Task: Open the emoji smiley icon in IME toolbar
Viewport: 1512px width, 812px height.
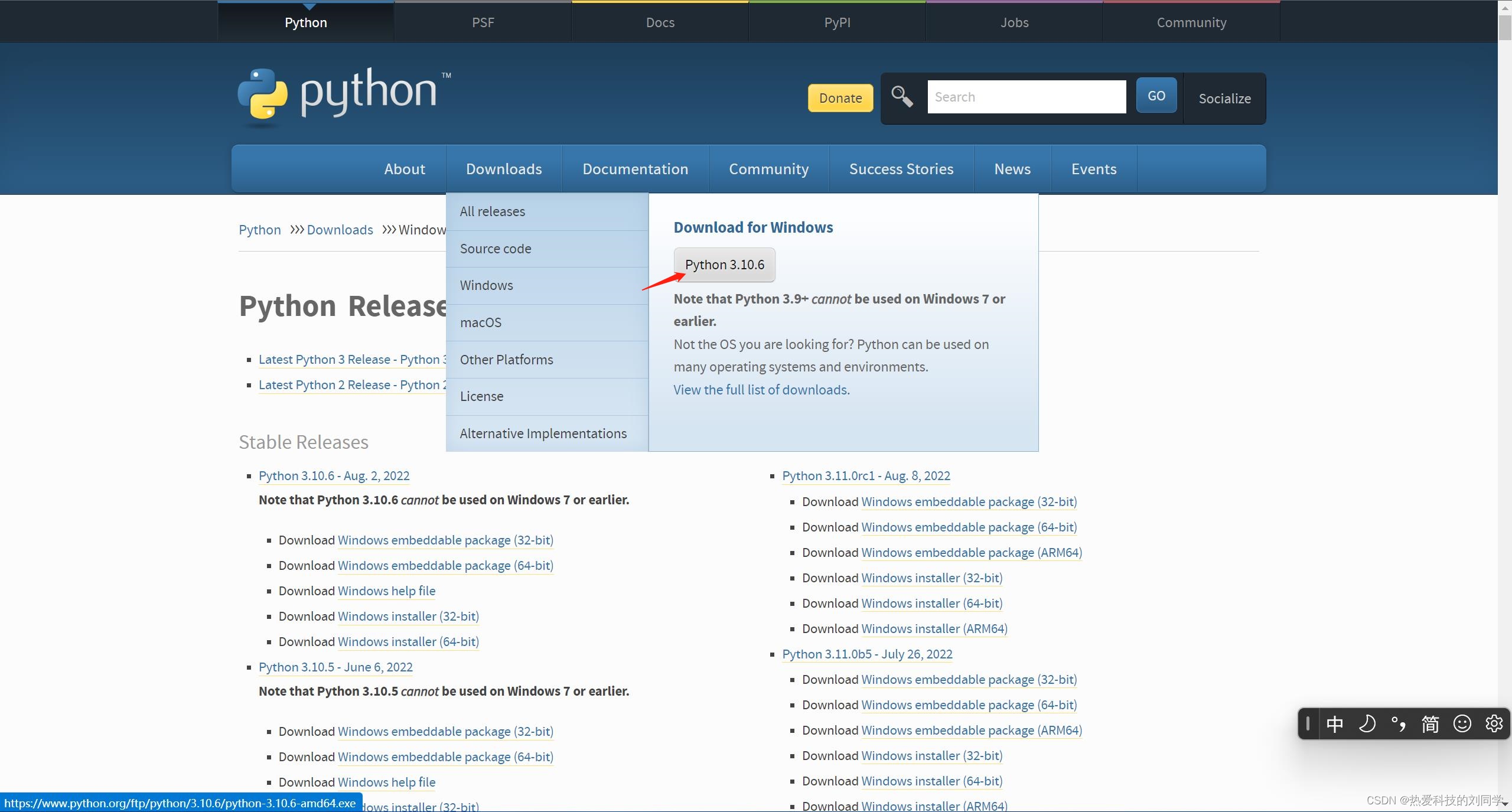Action: 1462,723
